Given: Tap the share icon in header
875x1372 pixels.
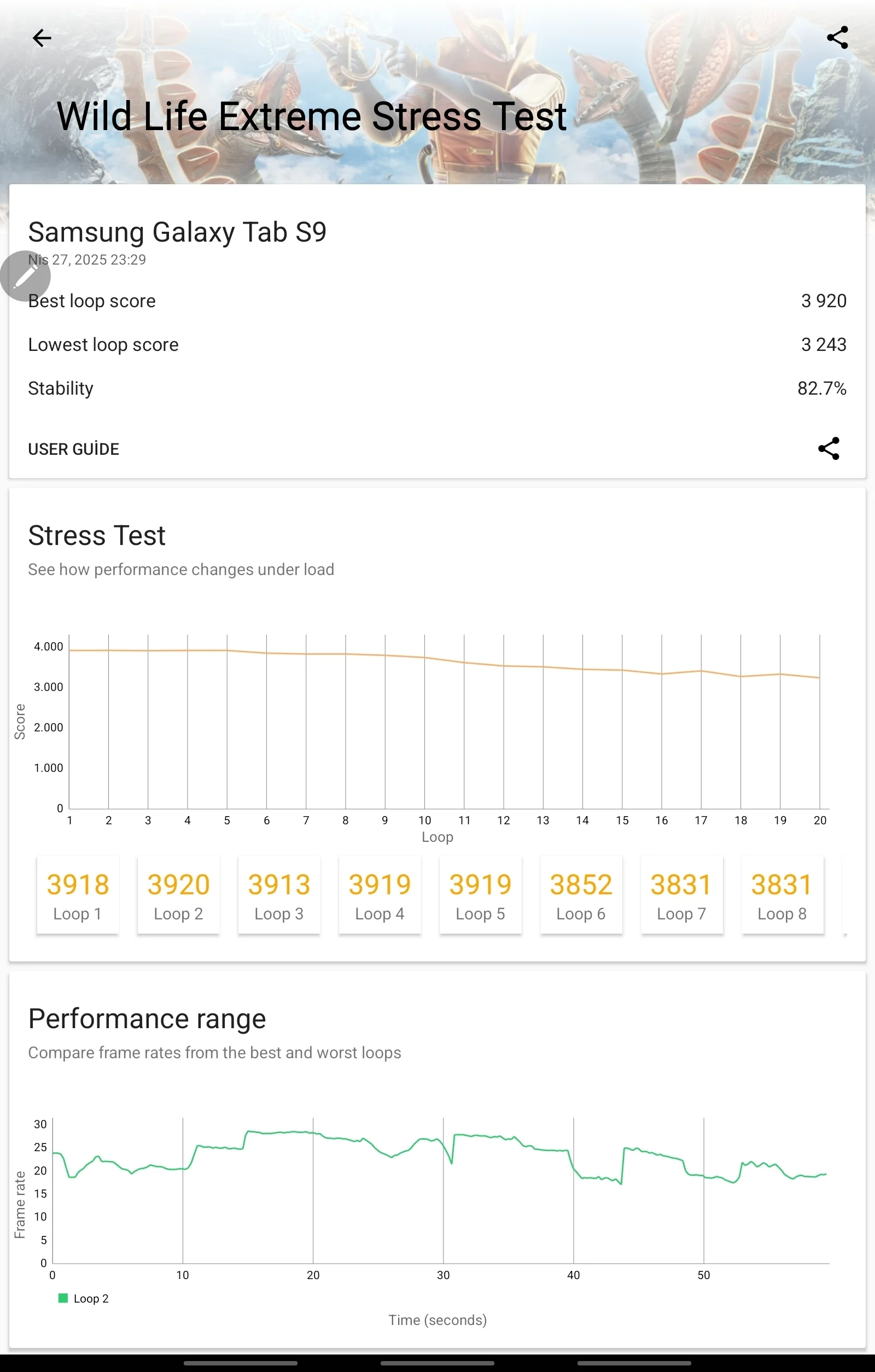Looking at the screenshot, I should click(x=837, y=38).
